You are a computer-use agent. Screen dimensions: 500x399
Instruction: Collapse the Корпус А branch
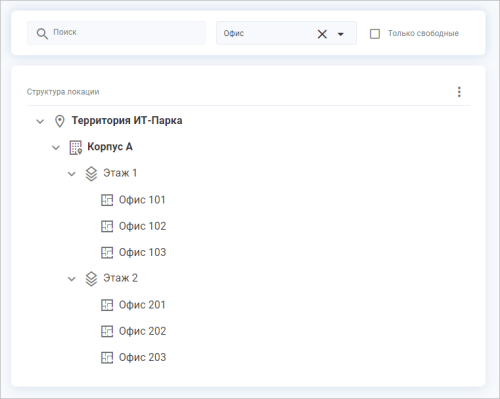pos(56,148)
